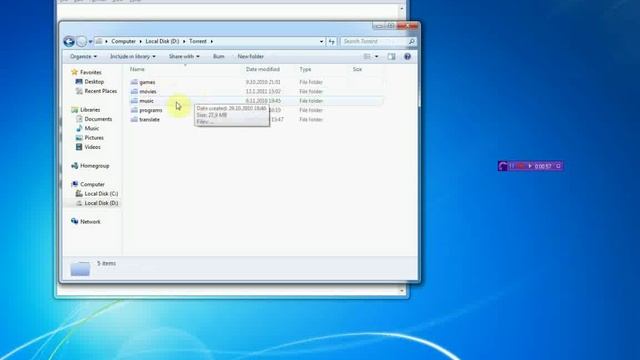Sort by the Name column header

(137, 69)
